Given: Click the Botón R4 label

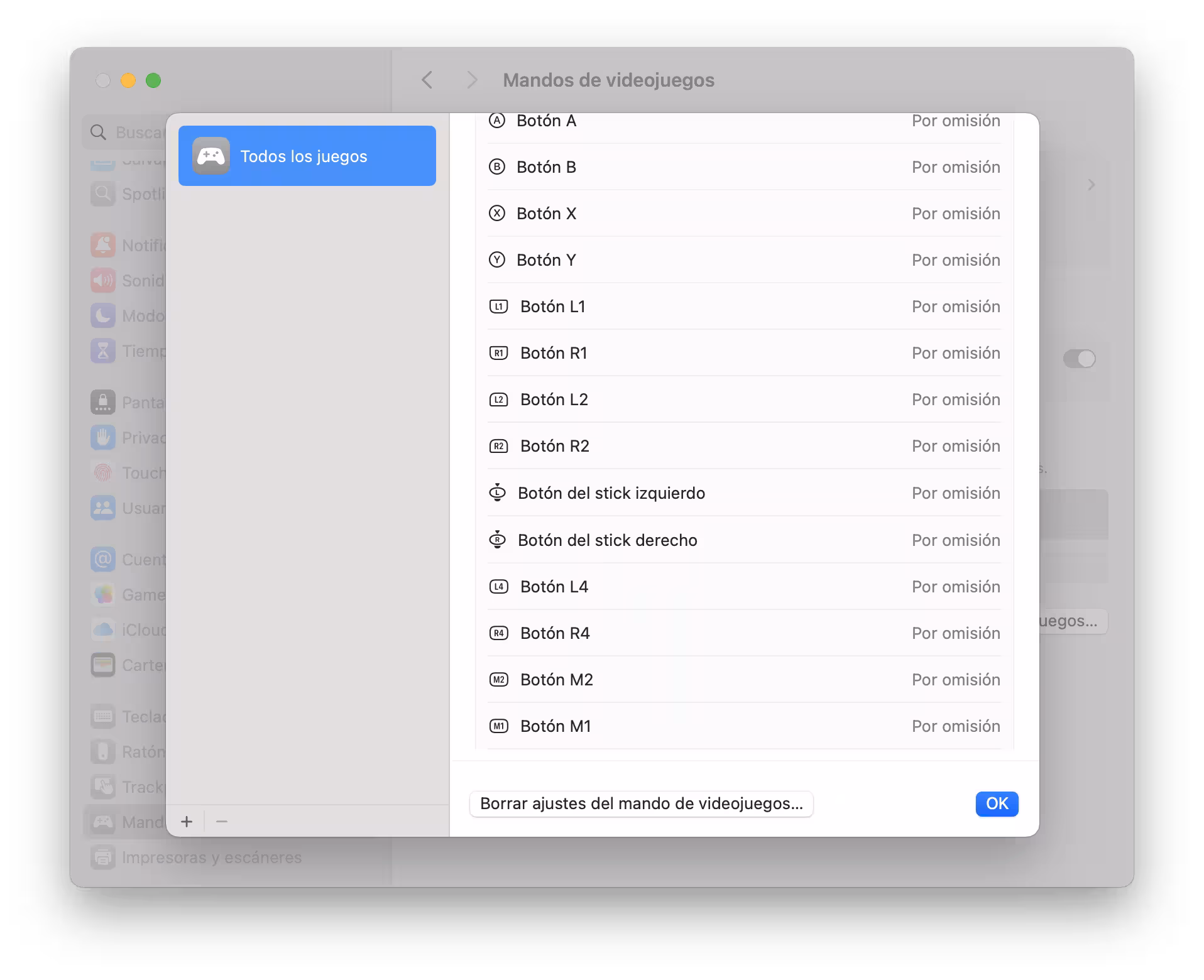Looking at the screenshot, I should click(x=555, y=633).
